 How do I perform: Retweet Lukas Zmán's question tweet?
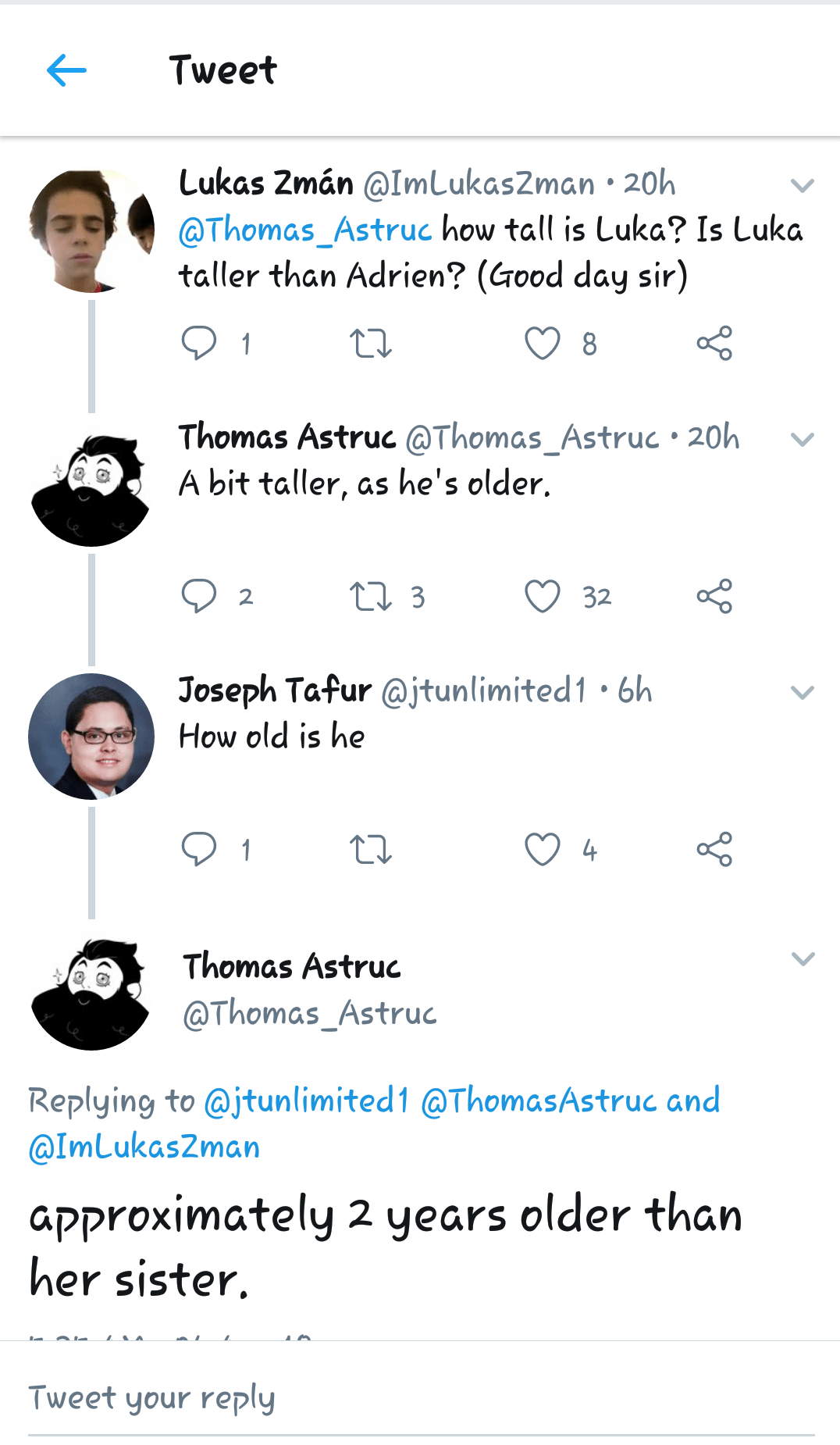pyautogui.click(x=371, y=343)
